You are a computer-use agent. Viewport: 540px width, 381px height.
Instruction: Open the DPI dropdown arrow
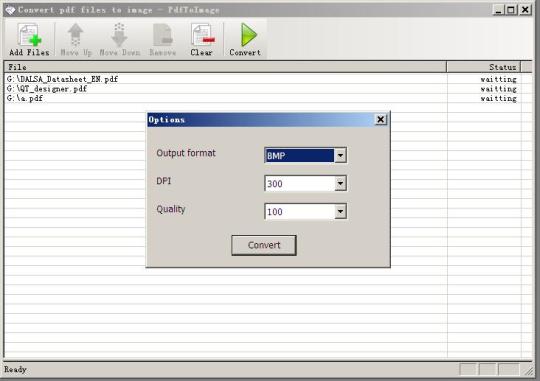pyautogui.click(x=340, y=183)
